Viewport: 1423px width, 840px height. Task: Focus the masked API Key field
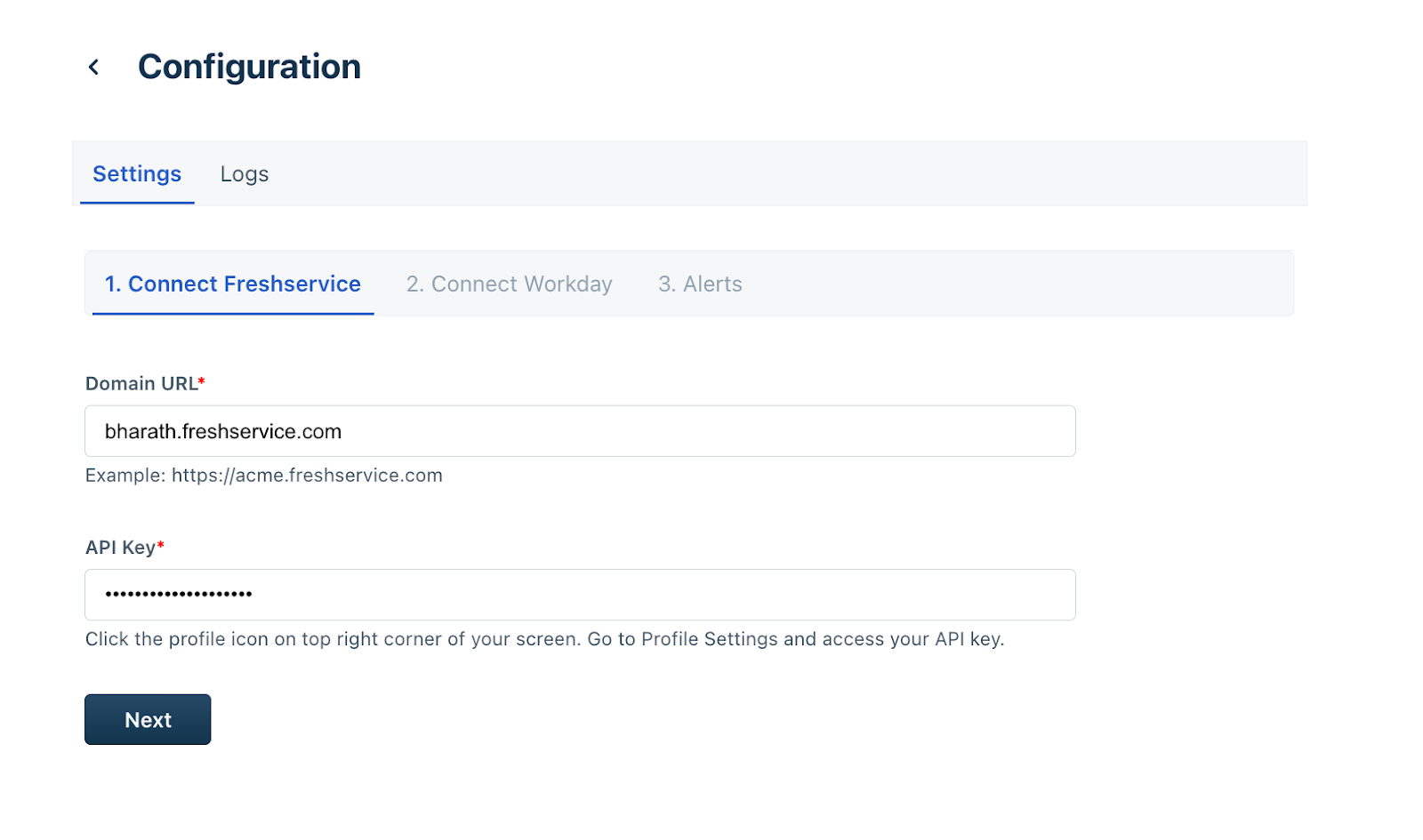pos(580,595)
